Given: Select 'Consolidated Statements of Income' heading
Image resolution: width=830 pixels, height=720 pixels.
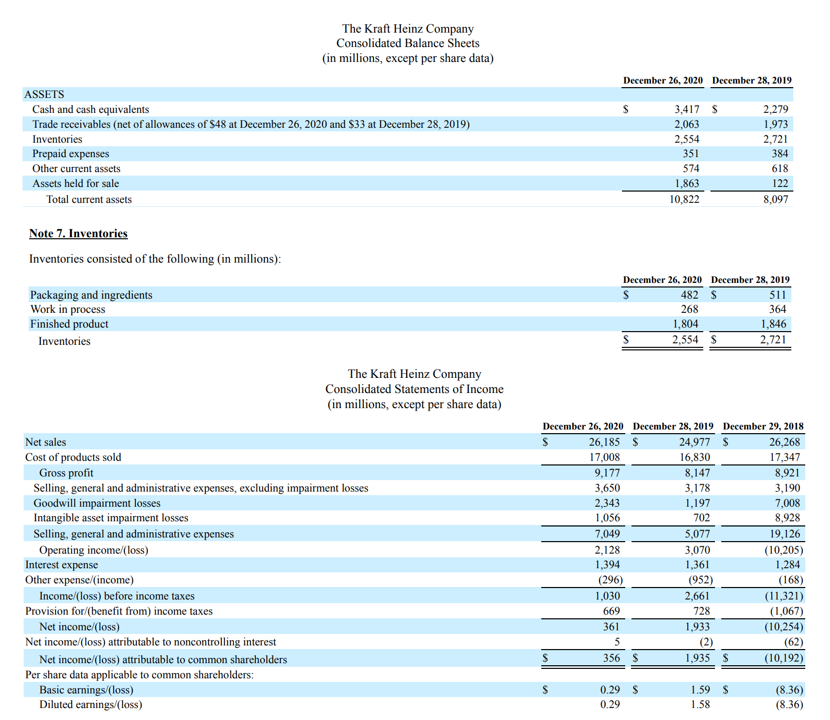Looking at the screenshot, I should (x=414, y=389).
